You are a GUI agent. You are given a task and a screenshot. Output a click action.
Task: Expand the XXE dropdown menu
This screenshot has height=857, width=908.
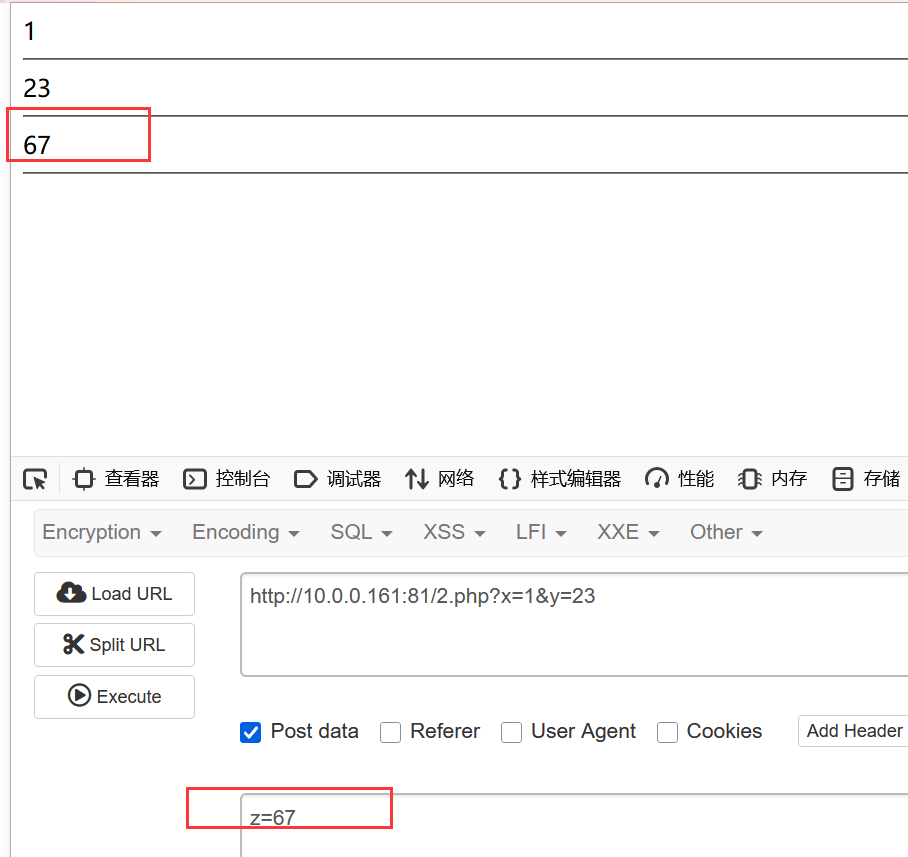coord(628,532)
